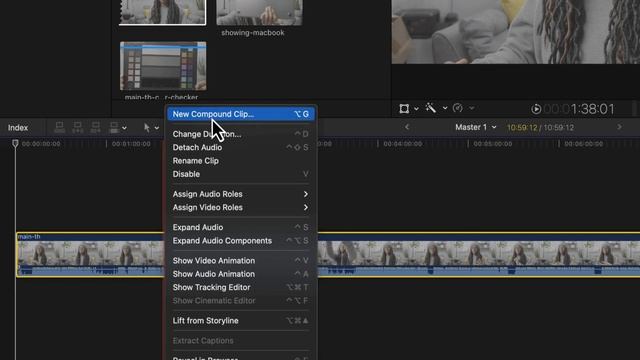Screen dimensions: 640x360
Task: Click the Transform tool icon in viewer
Action: point(404,109)
